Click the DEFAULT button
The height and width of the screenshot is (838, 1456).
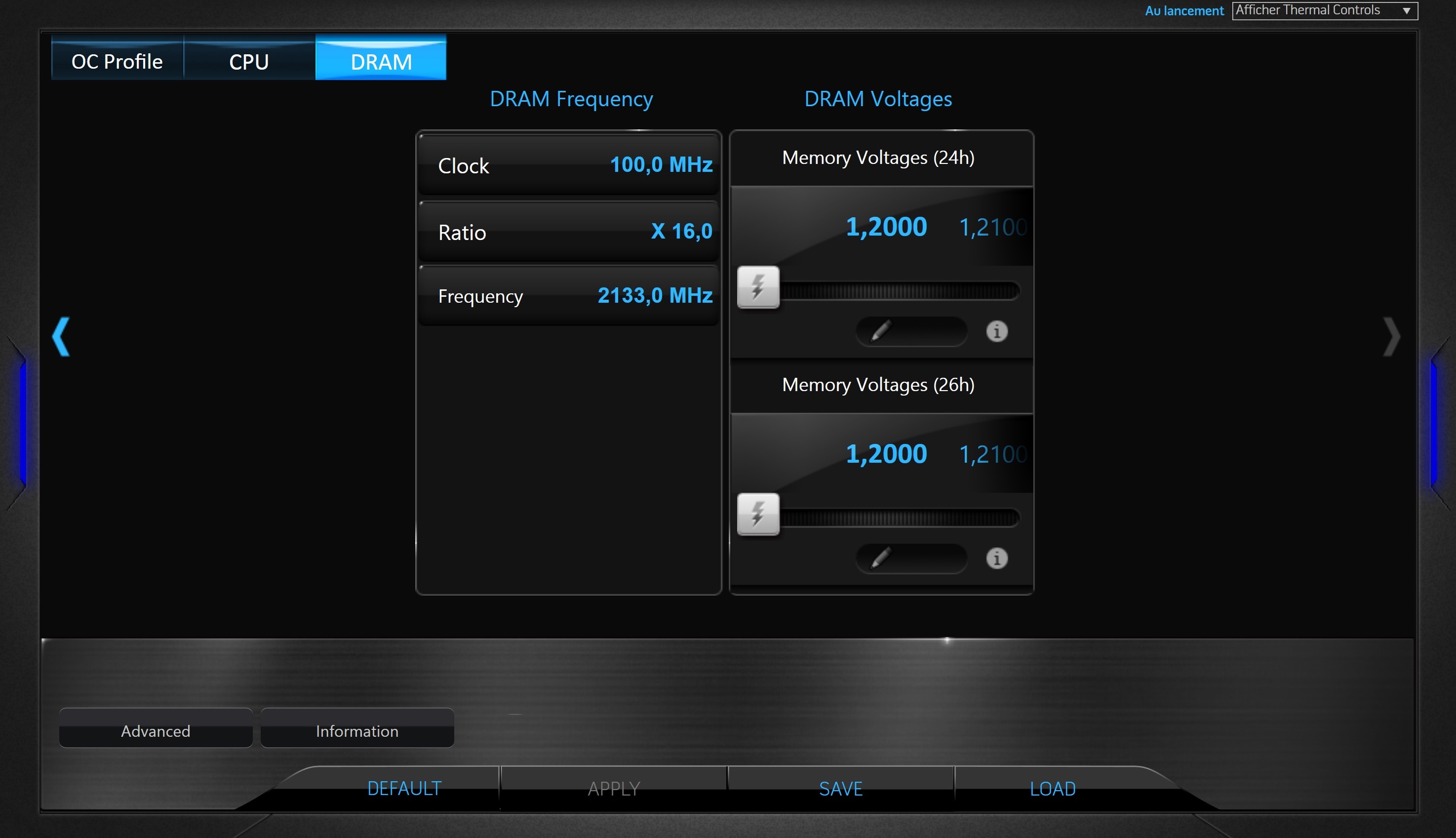pos(404,788)
